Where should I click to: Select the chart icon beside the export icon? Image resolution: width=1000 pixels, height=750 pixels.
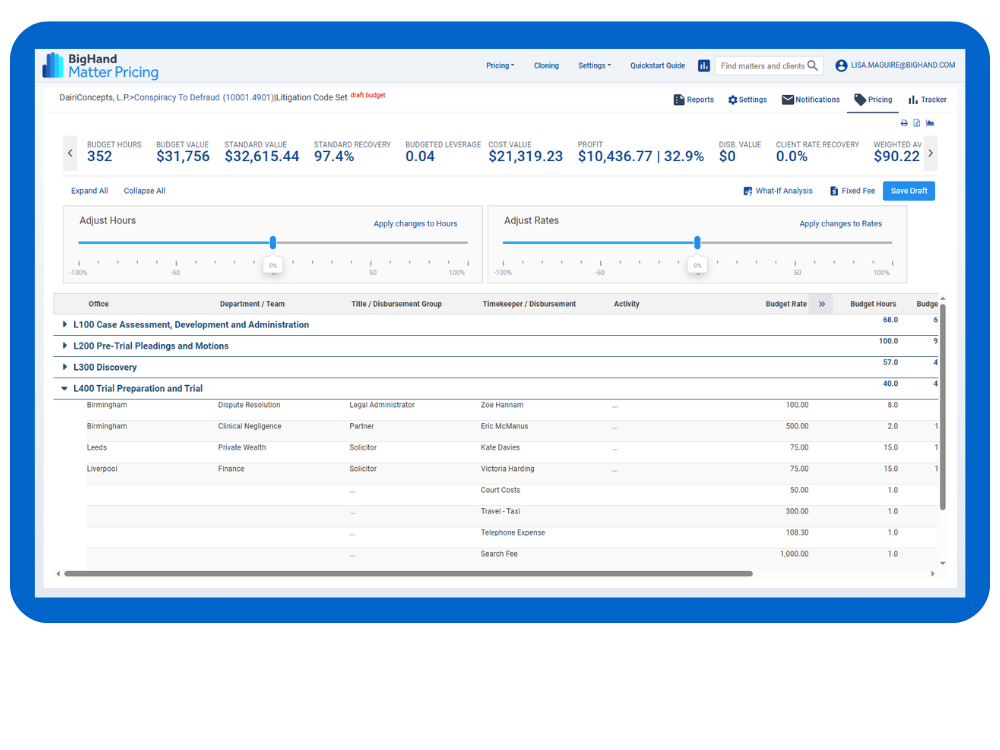930,121
